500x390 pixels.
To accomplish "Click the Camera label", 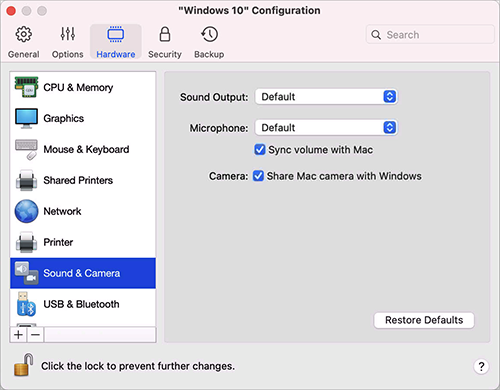I will [228, 176].
